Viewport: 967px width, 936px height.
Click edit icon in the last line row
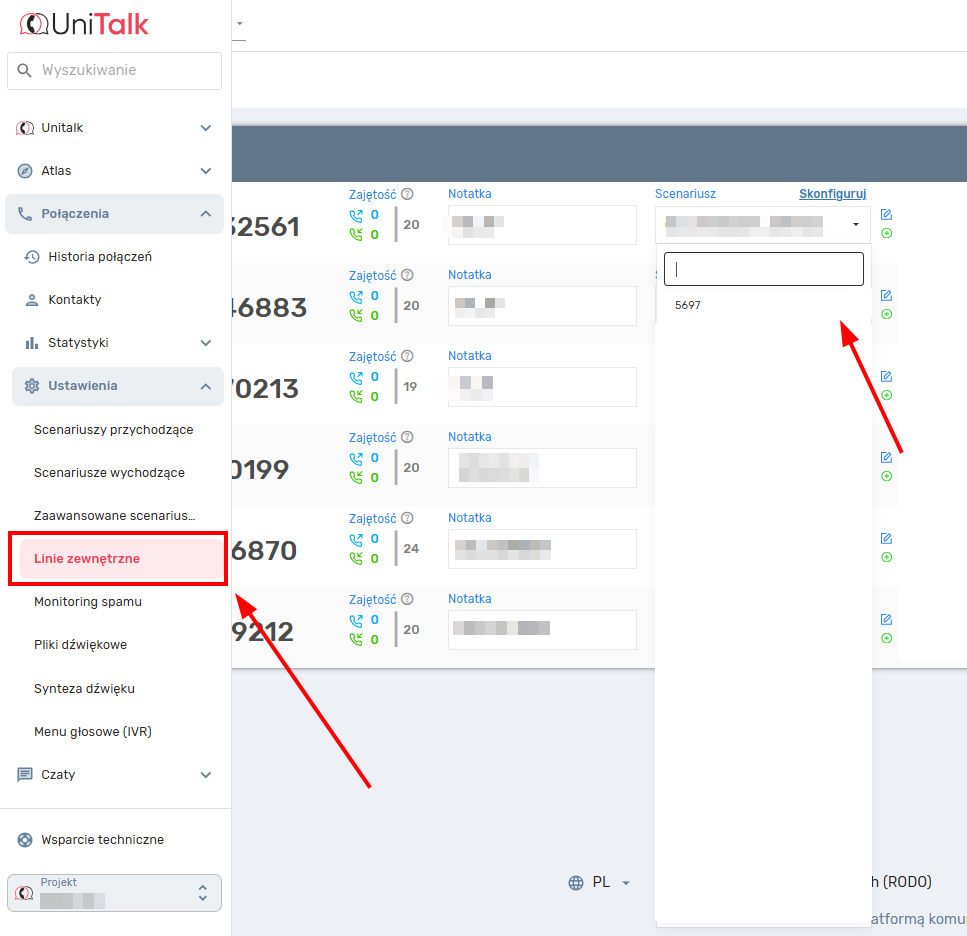click(886, 619)
